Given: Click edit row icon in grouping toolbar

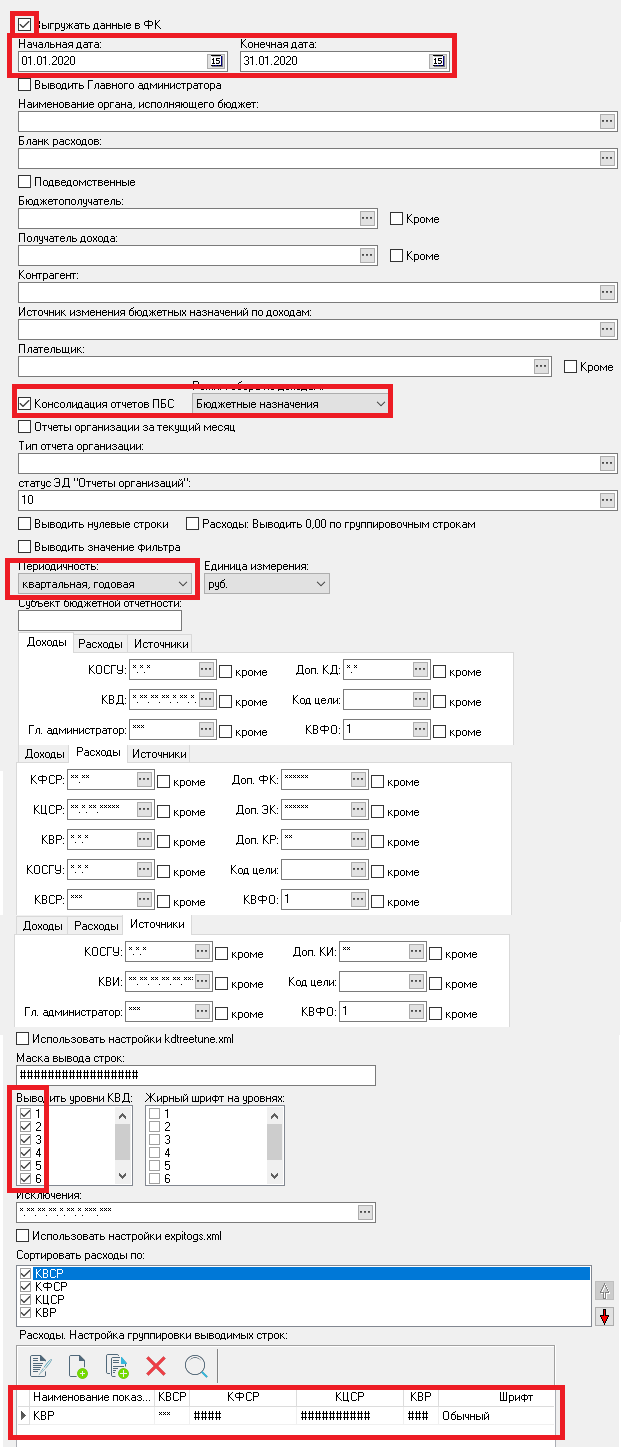Looking at the screenshot, I should (x=41, y=1366).
